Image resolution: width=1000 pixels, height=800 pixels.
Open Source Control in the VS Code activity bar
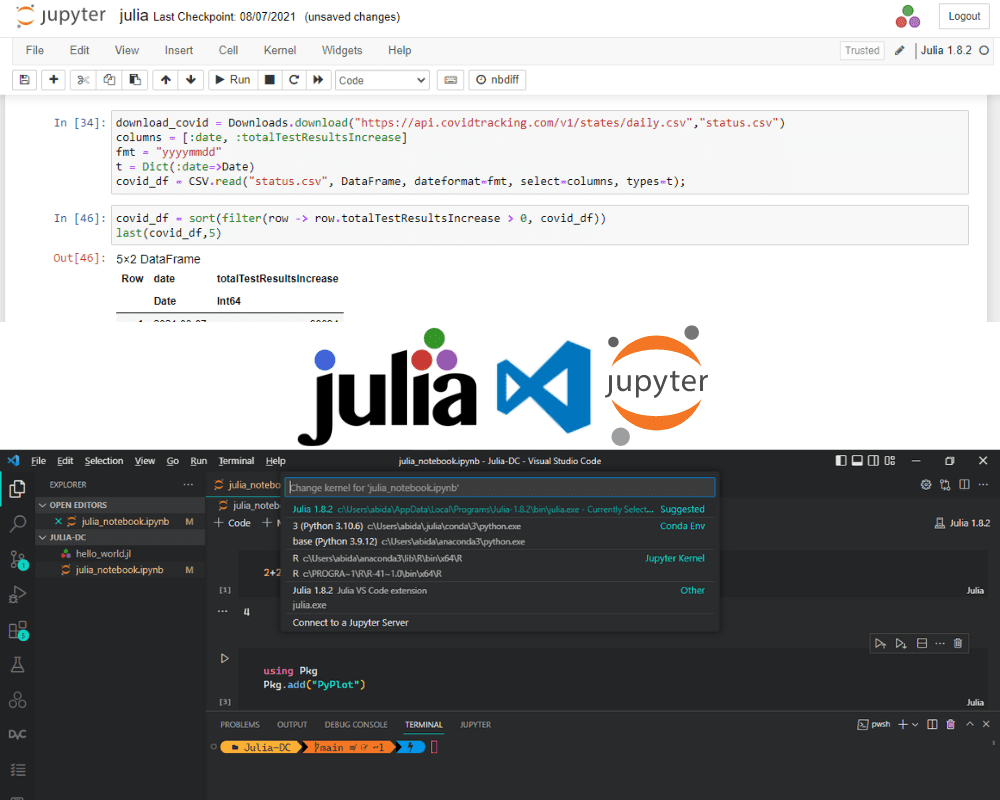click(17, 559)
